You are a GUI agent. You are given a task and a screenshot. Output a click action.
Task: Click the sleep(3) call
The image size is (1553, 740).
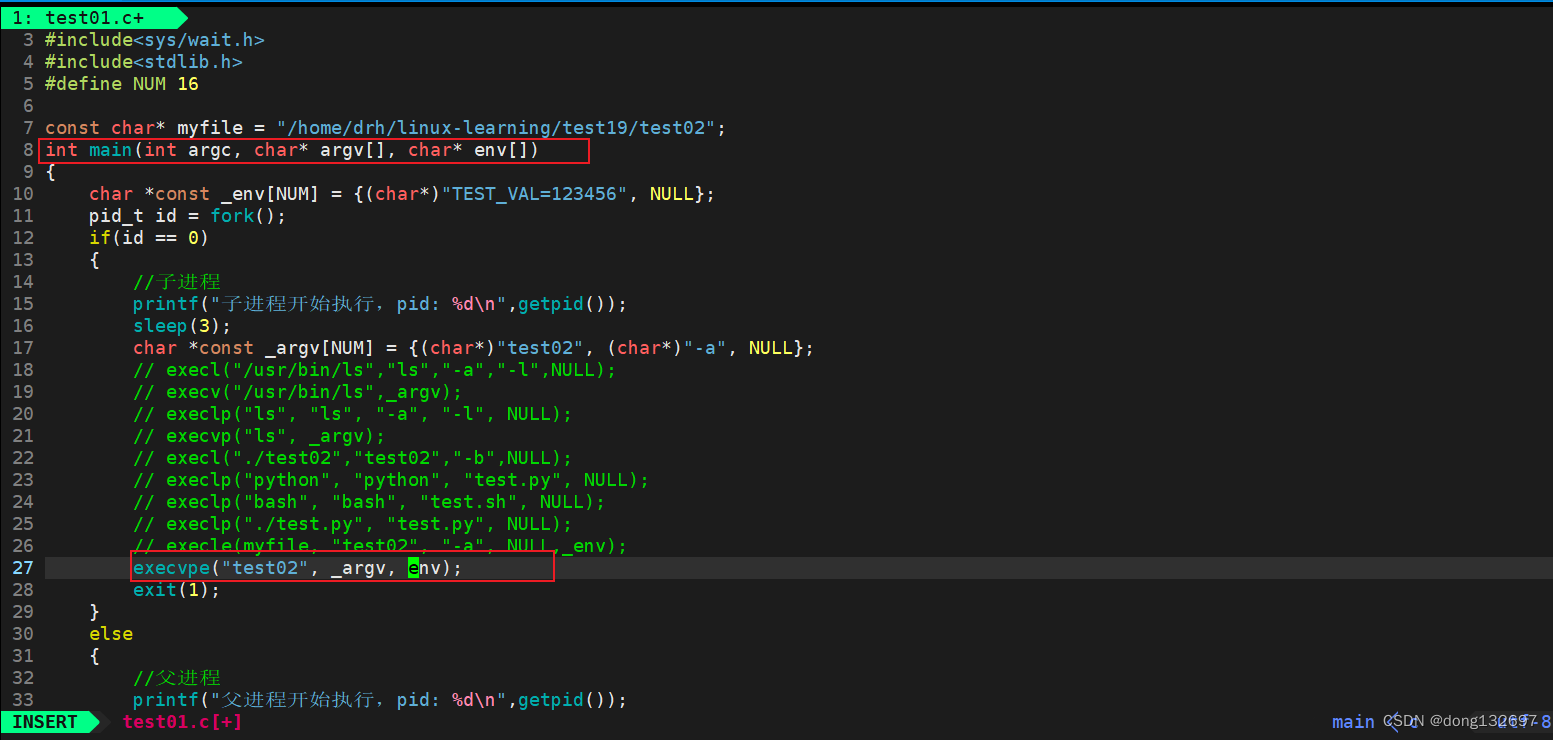click(x=182, y=326)
